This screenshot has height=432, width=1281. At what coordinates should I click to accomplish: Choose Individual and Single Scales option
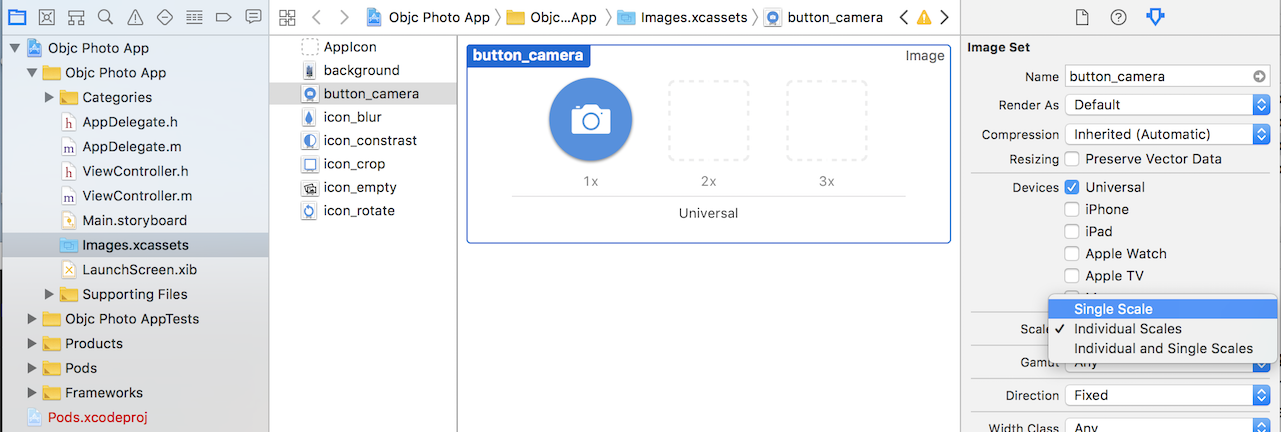pyautogui.click(x=1163, y=349)
